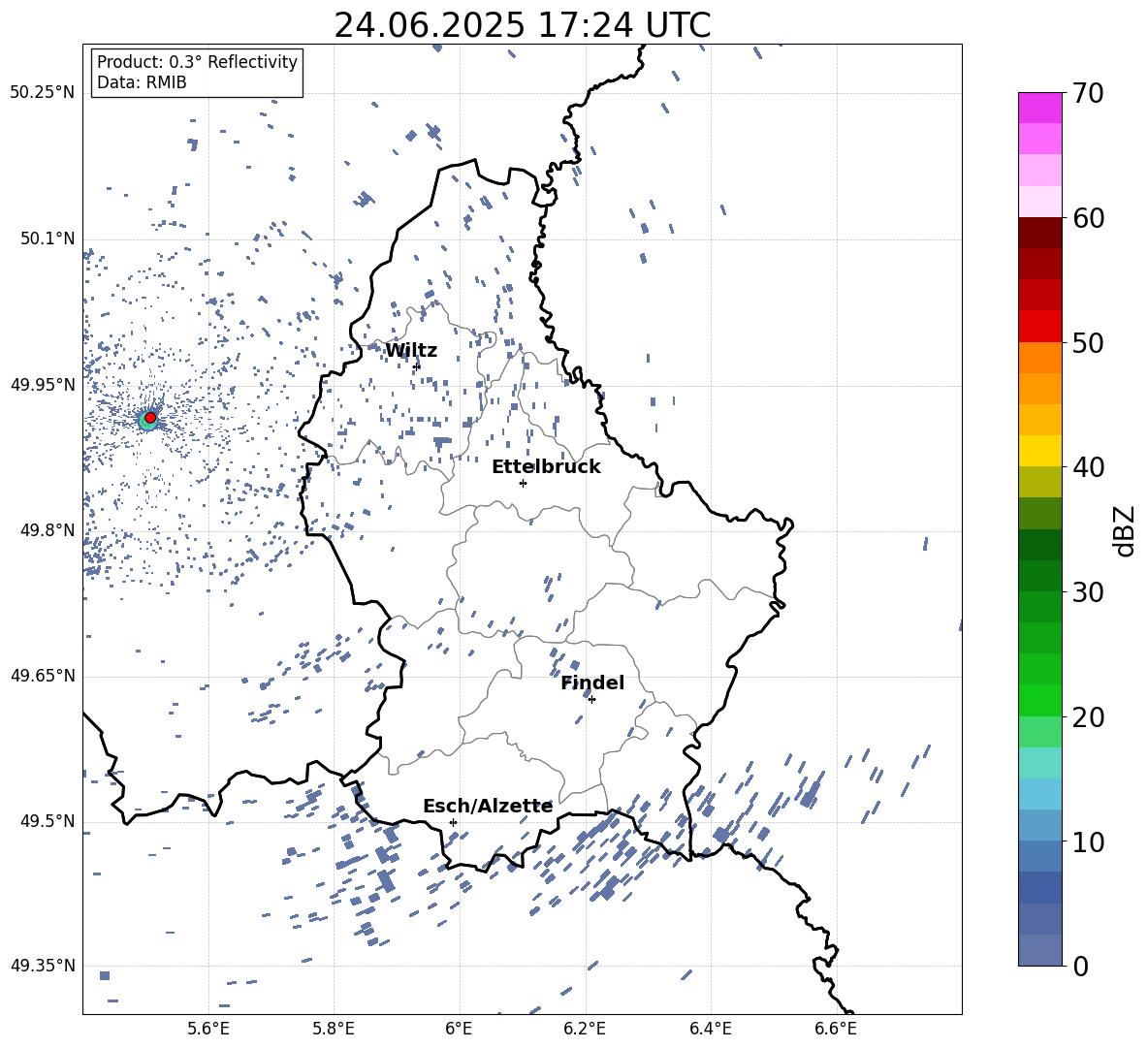
Task: Click the 5.6°E longitude label
Action: pyautogui.click(x=208, y=1029)
